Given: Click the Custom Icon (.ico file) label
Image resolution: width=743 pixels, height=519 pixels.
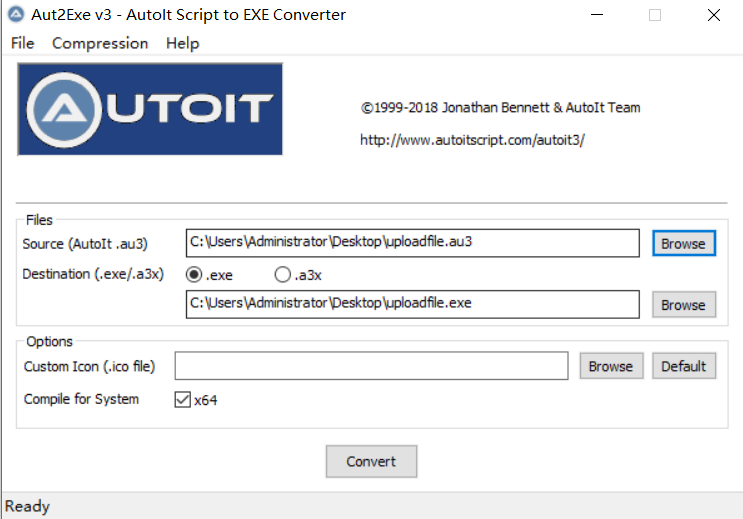Looking at the screenshot, I should 90,366.
